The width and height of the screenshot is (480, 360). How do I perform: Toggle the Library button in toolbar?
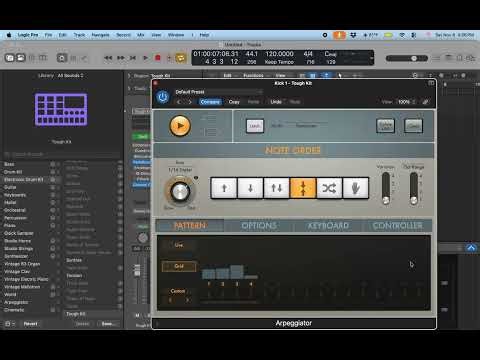pos(10,58)
